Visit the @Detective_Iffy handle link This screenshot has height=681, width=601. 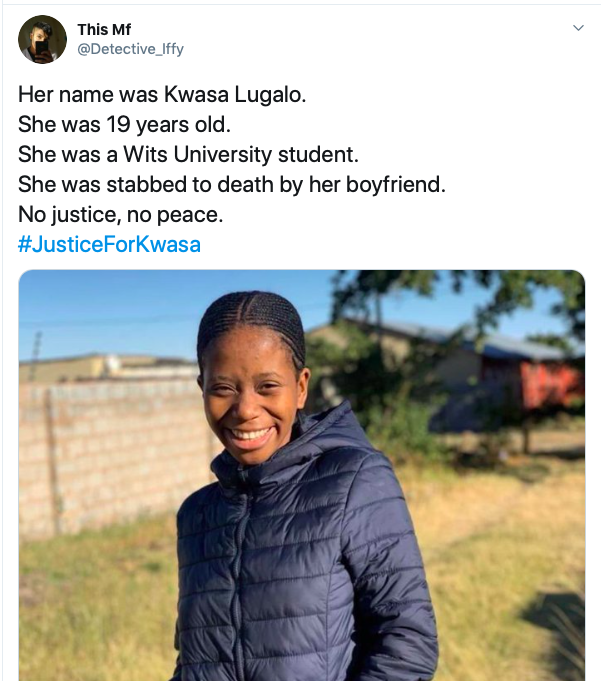[130, 49]
